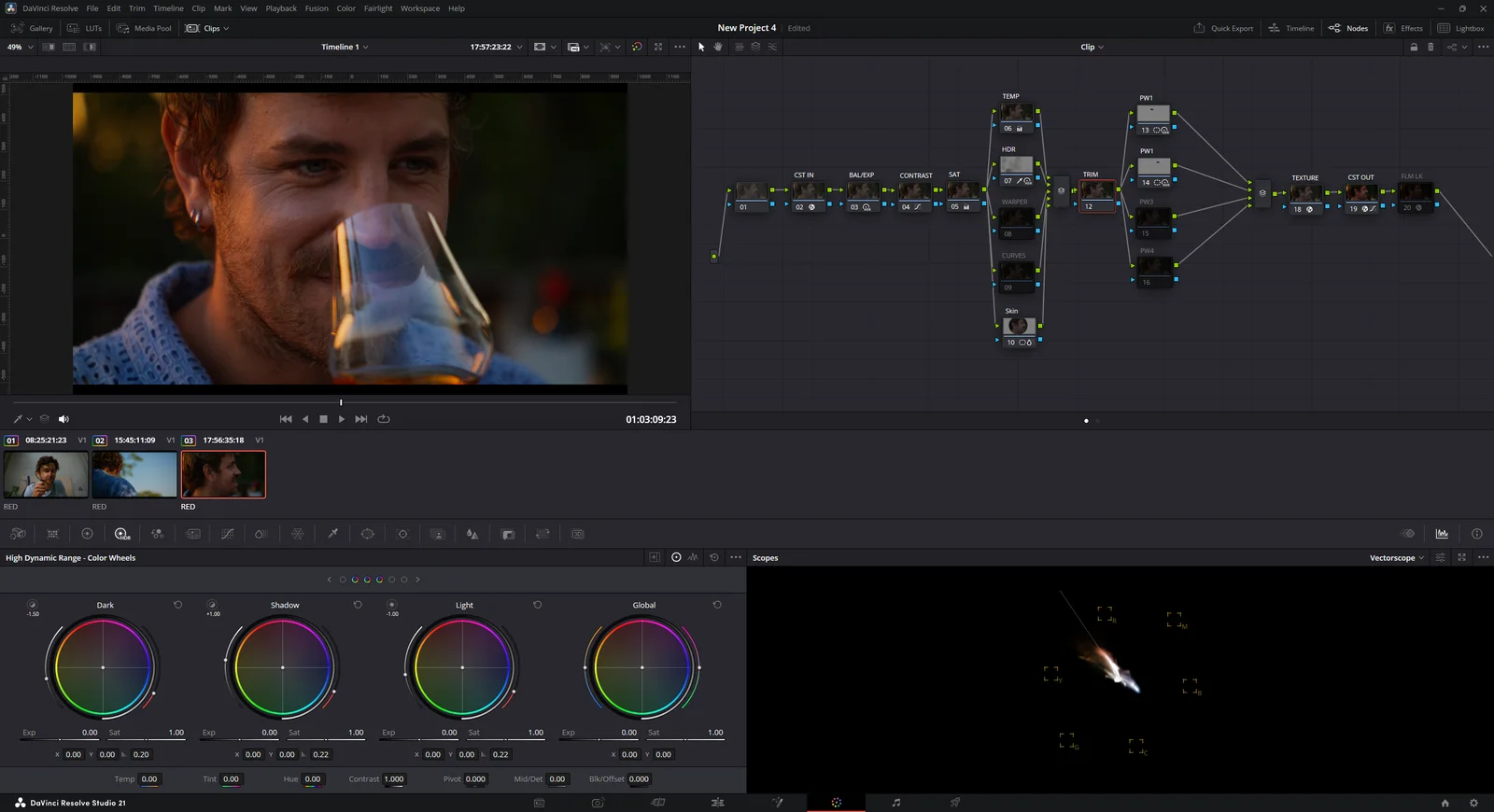Open the HDR color wheels palette

point(121,534)
